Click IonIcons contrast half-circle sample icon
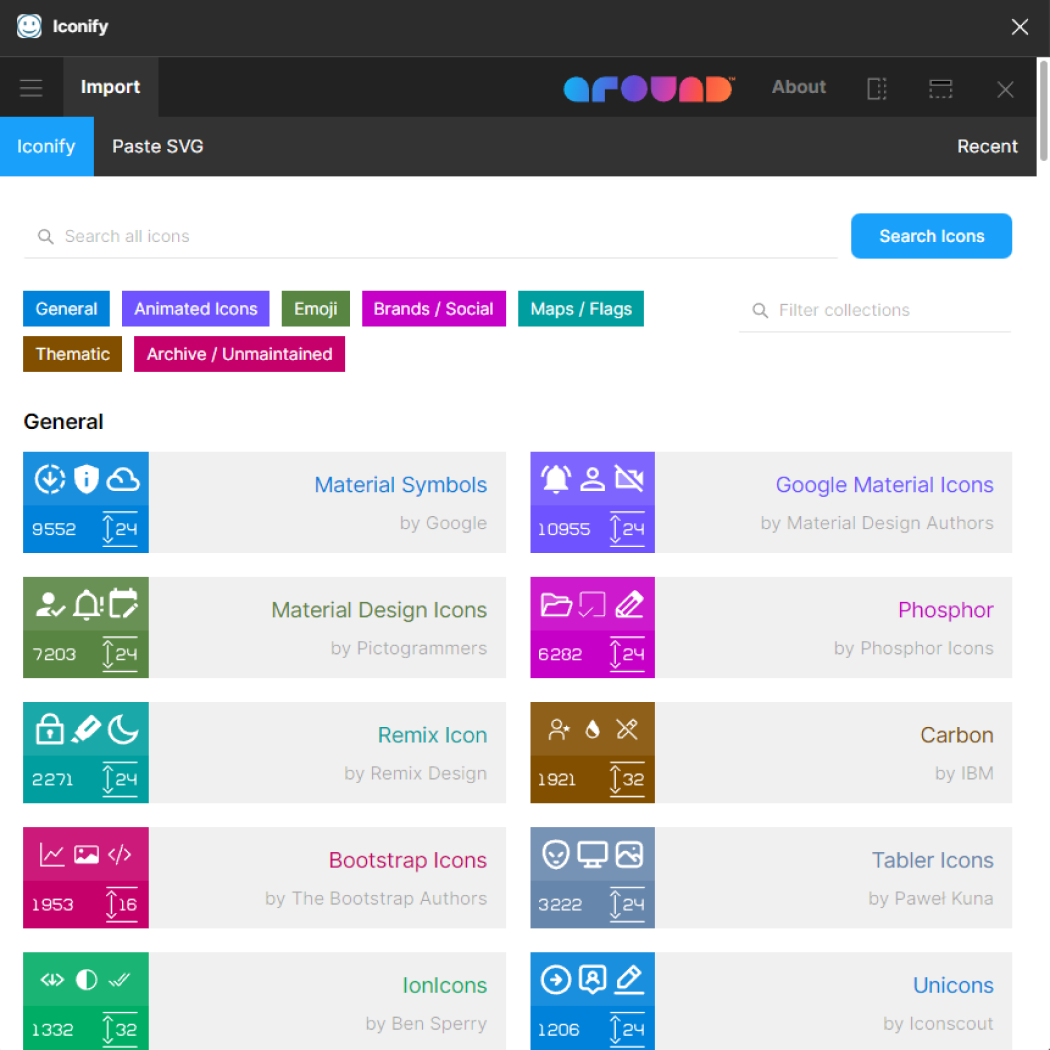 pyautogui.click(x=86, y=980)
